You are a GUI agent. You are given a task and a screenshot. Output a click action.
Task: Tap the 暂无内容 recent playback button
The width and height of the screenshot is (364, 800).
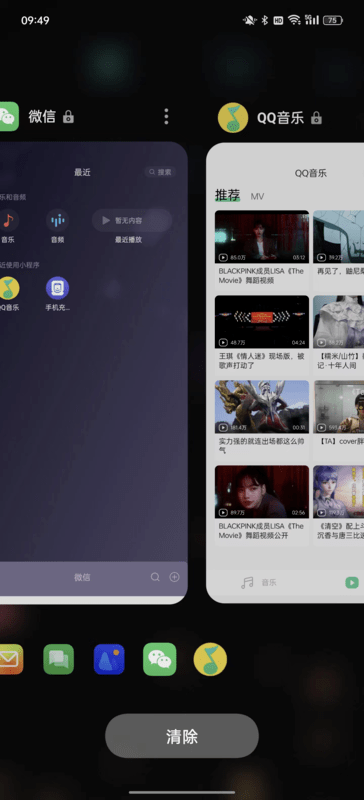point(132,220)
